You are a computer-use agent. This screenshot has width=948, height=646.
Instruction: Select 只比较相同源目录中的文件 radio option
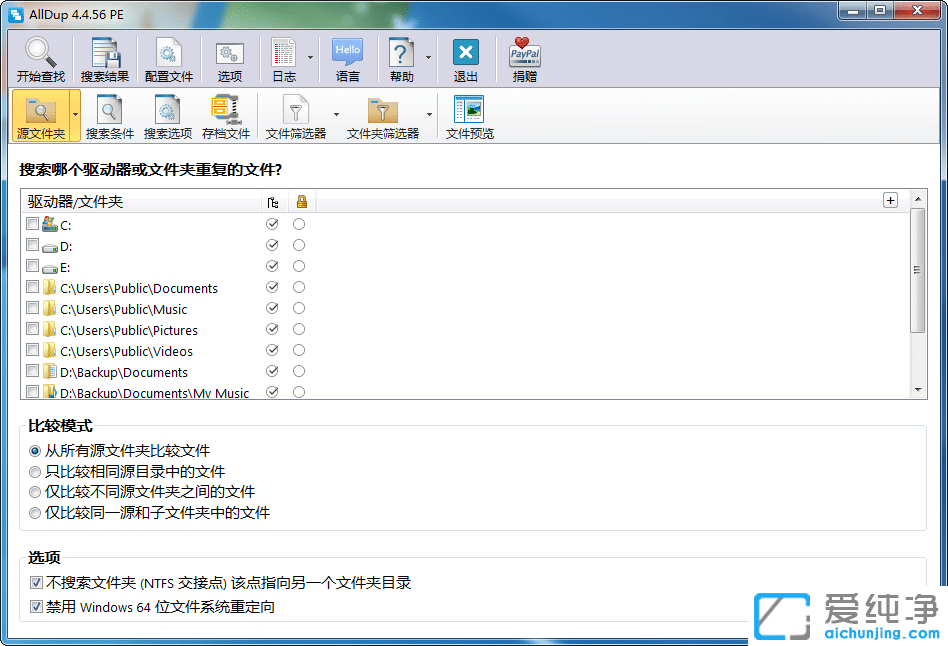pyautogui.click(x=36, y=472)
